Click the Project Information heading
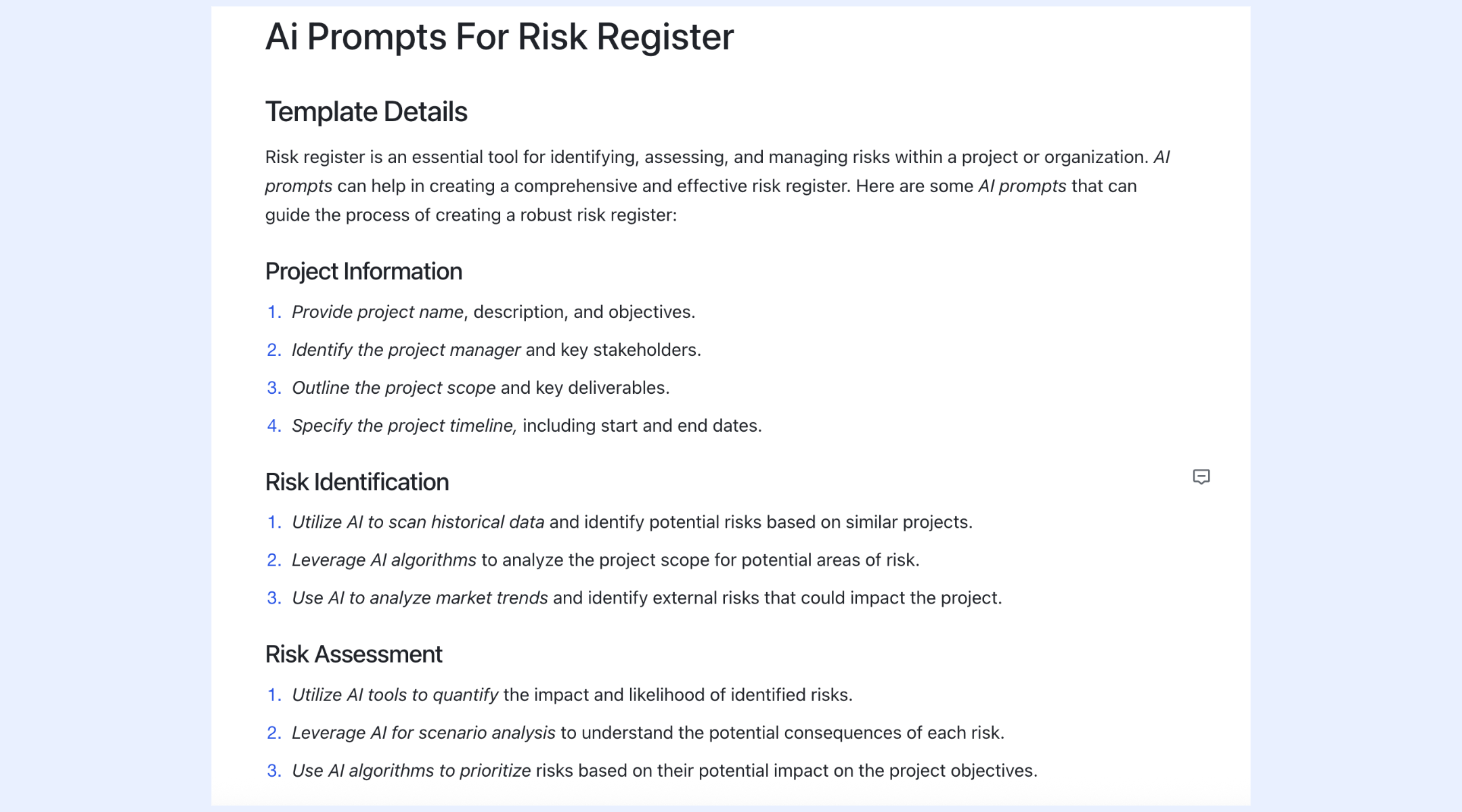1462x812 pixels. coord(363,271)
